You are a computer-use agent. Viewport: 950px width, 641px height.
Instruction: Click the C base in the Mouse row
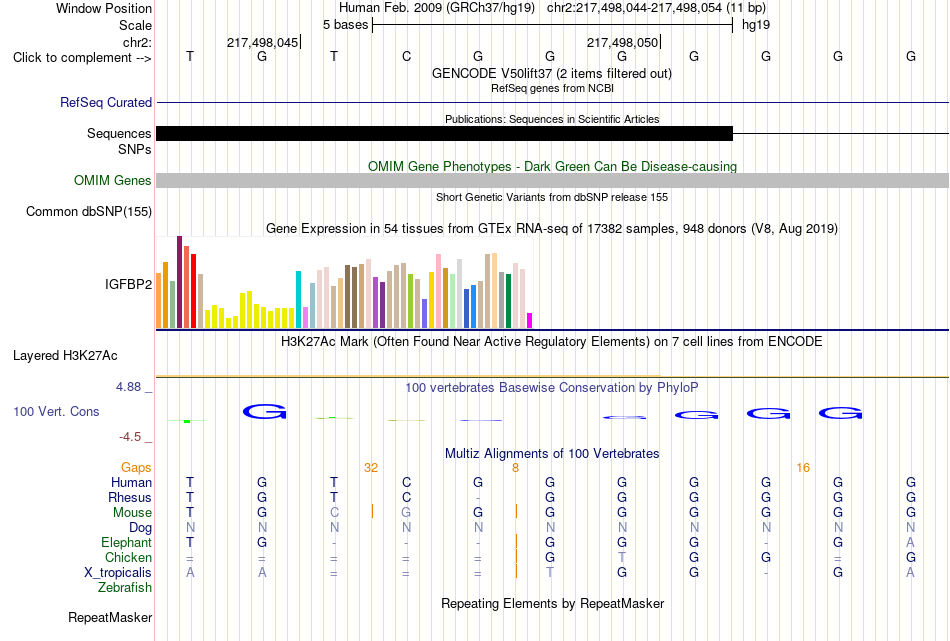coord(334,513)
